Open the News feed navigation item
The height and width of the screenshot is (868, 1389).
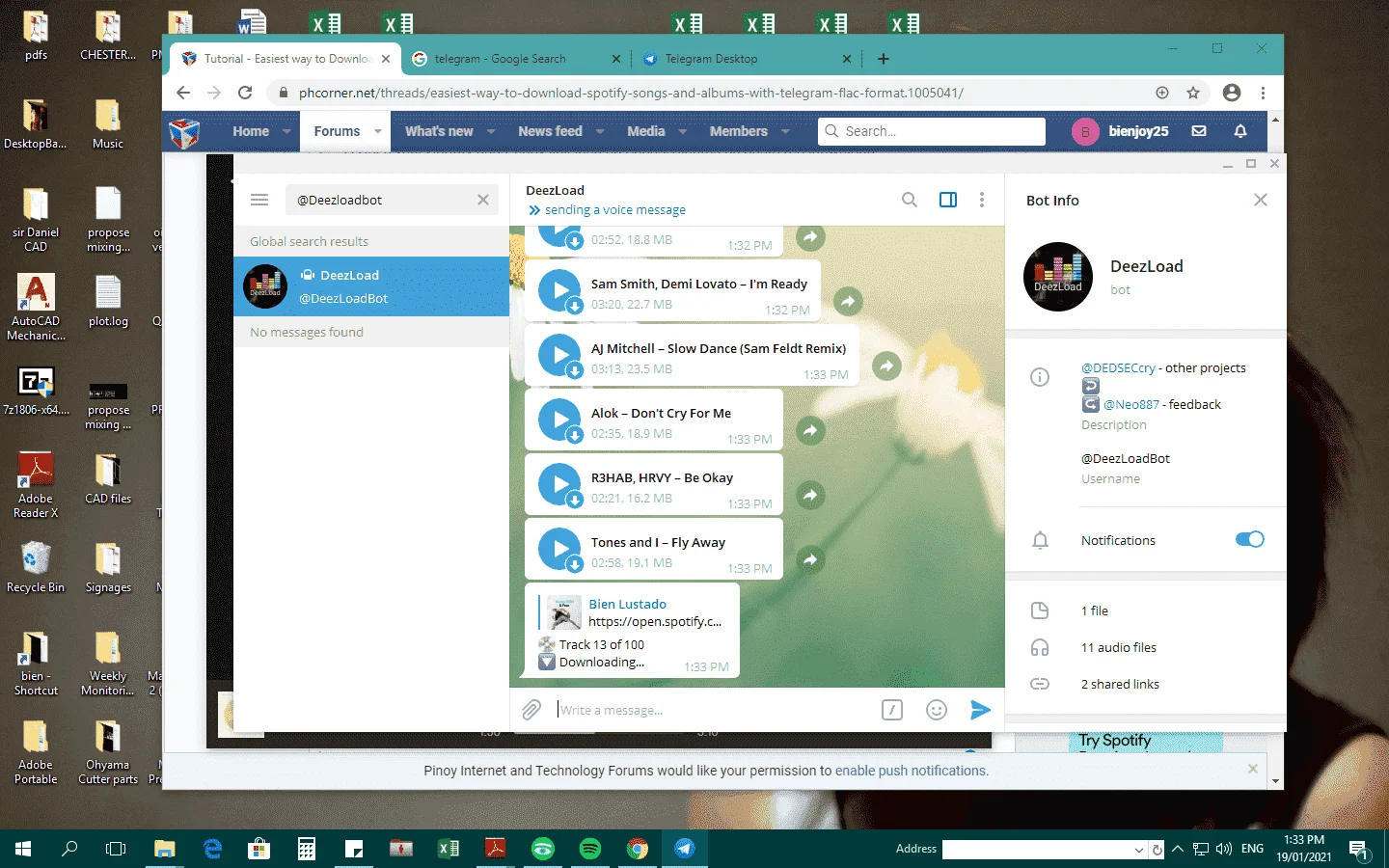(550, 131)
